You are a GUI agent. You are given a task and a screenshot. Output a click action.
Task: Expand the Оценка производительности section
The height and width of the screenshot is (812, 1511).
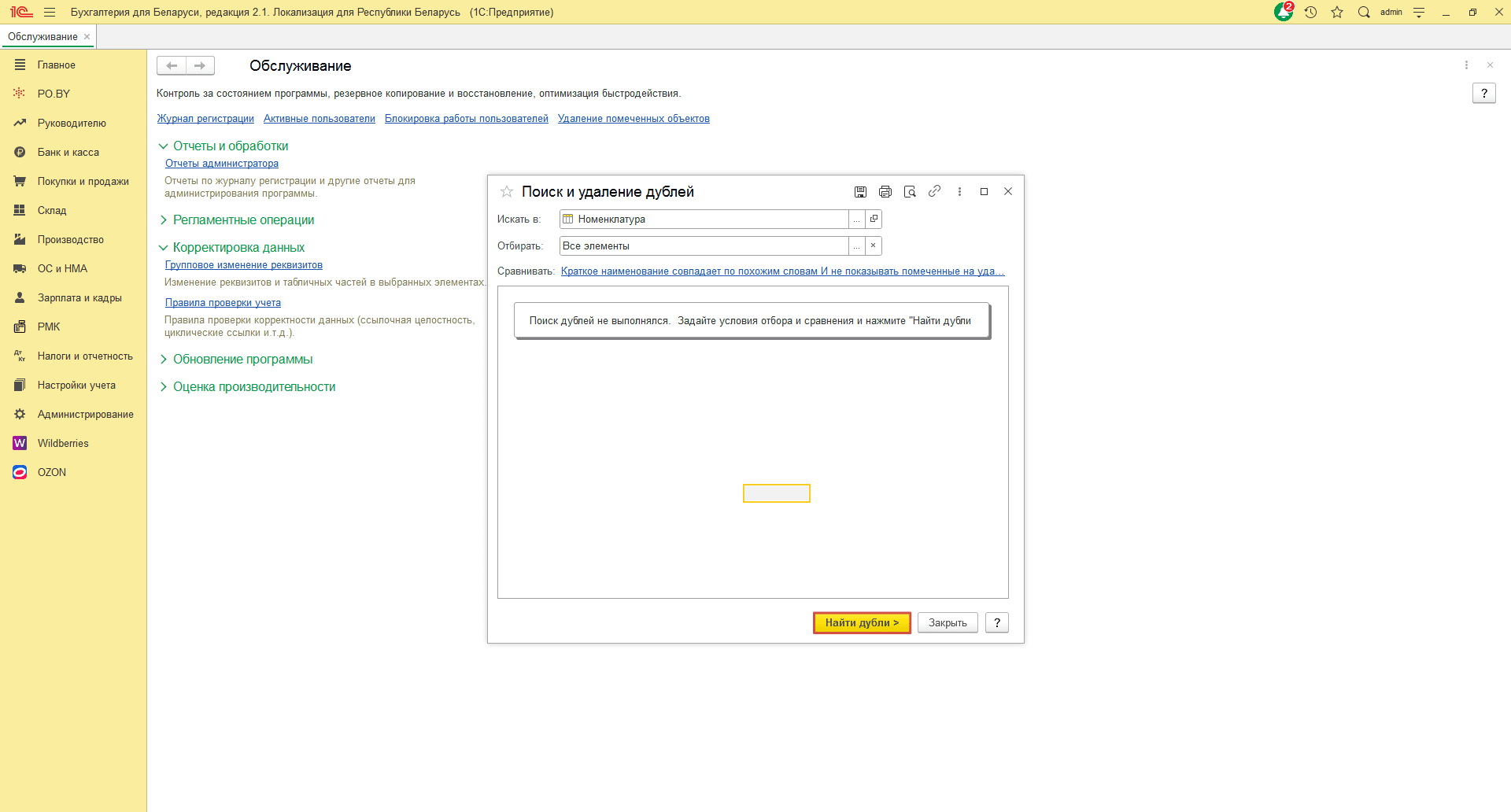164,387
